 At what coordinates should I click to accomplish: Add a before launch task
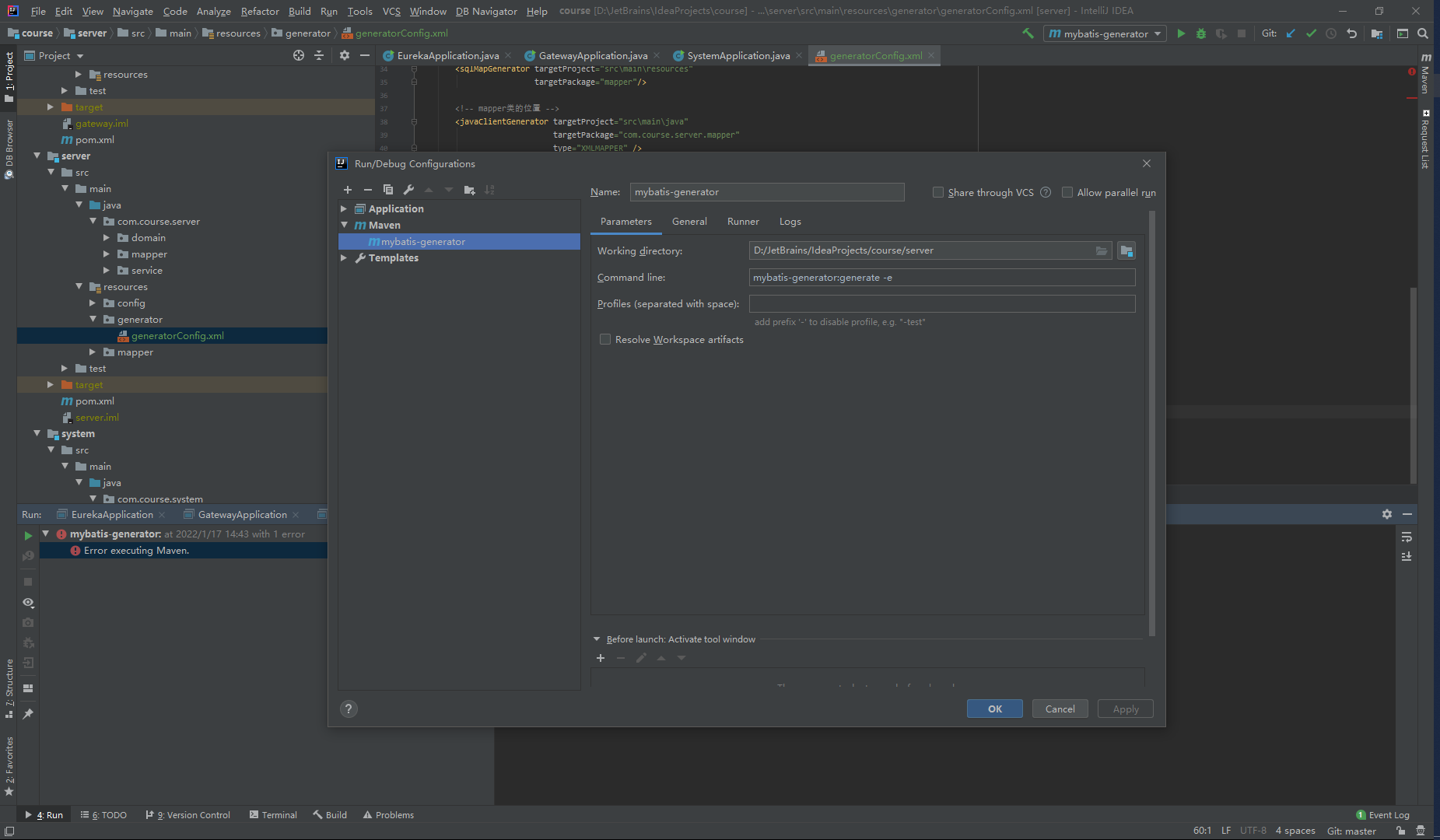pos(601,658)
